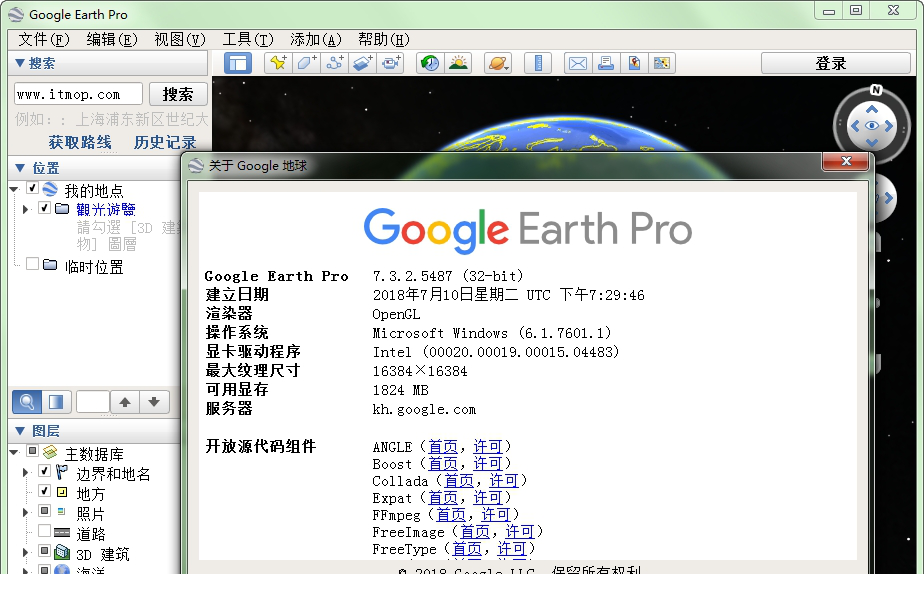Screen dimensions: 924x596
Task: Click the N north marker on compass
Action: [876, 90]
